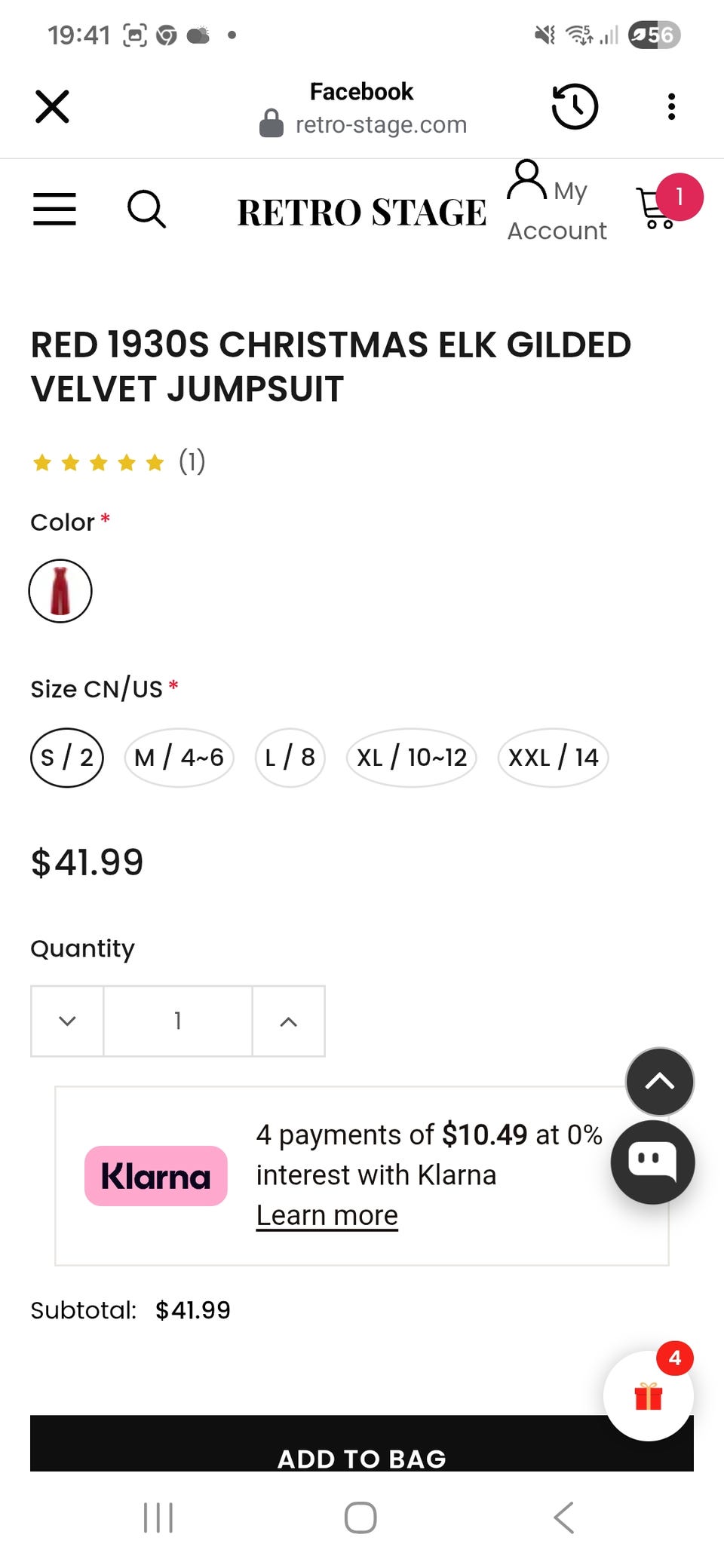Open the three-dot browser options menu
Viewport: 724px width, 1568px height.
tap(671, 106)
